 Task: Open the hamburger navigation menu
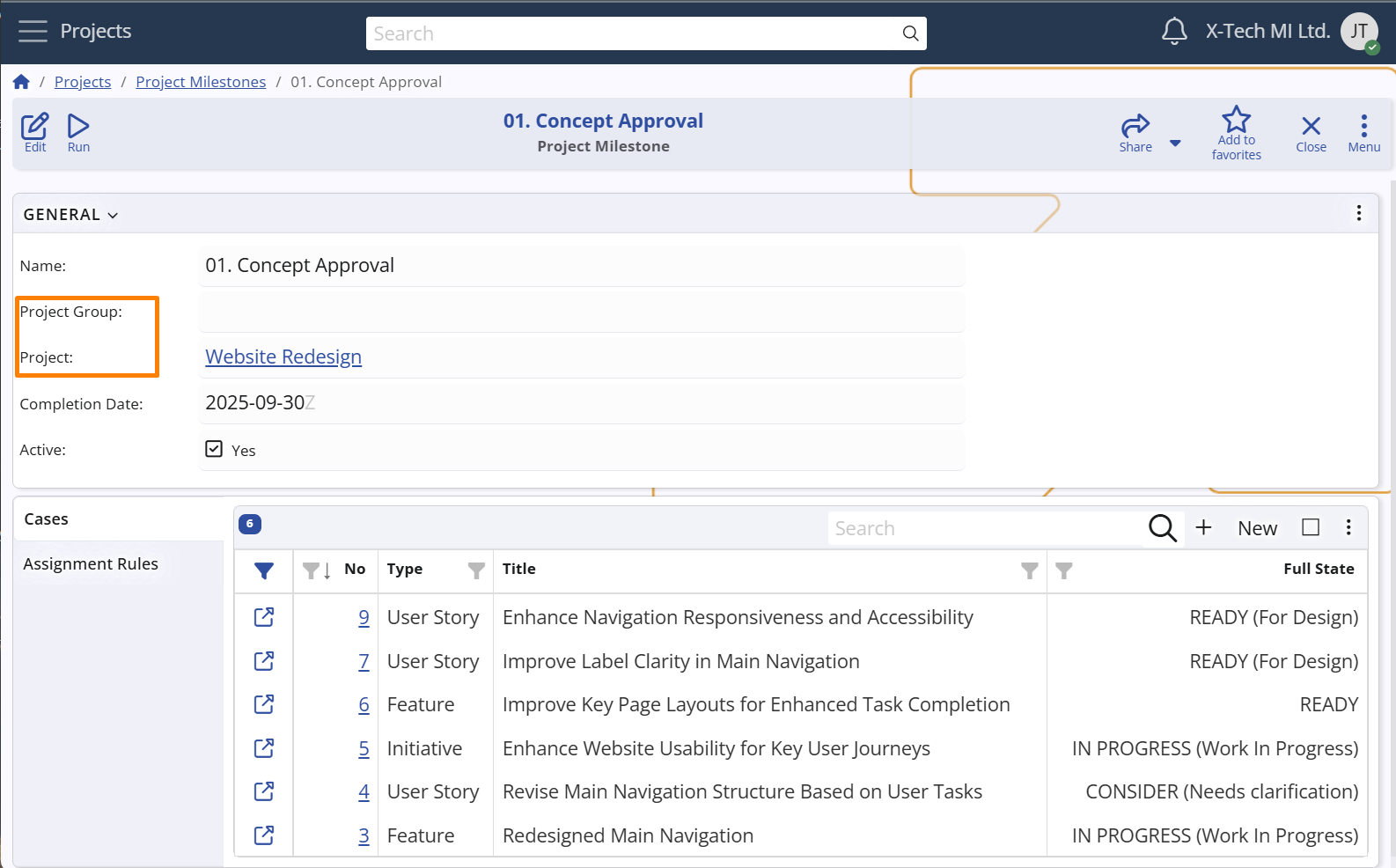(33, 32)
